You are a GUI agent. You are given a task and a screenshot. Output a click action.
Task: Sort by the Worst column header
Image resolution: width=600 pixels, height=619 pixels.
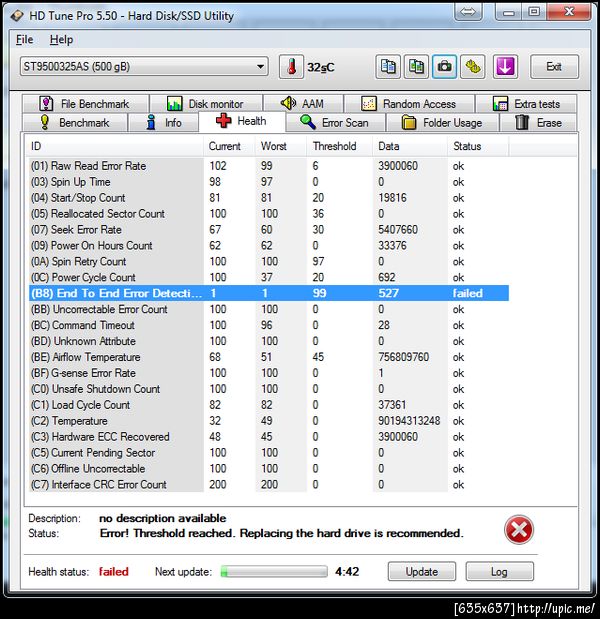(x=281, y=146)
